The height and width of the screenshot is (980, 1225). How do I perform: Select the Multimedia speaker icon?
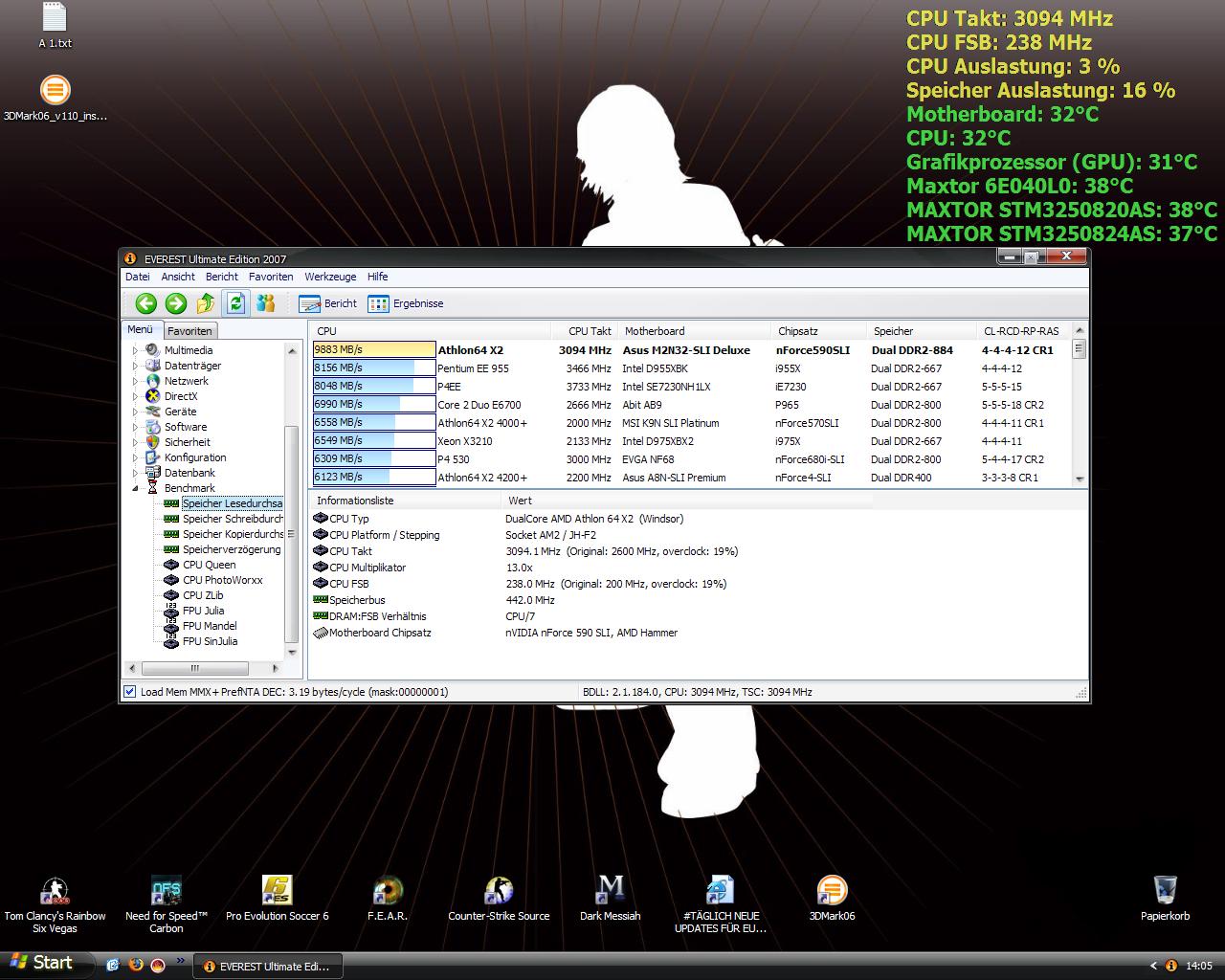(x=152, y=350)
